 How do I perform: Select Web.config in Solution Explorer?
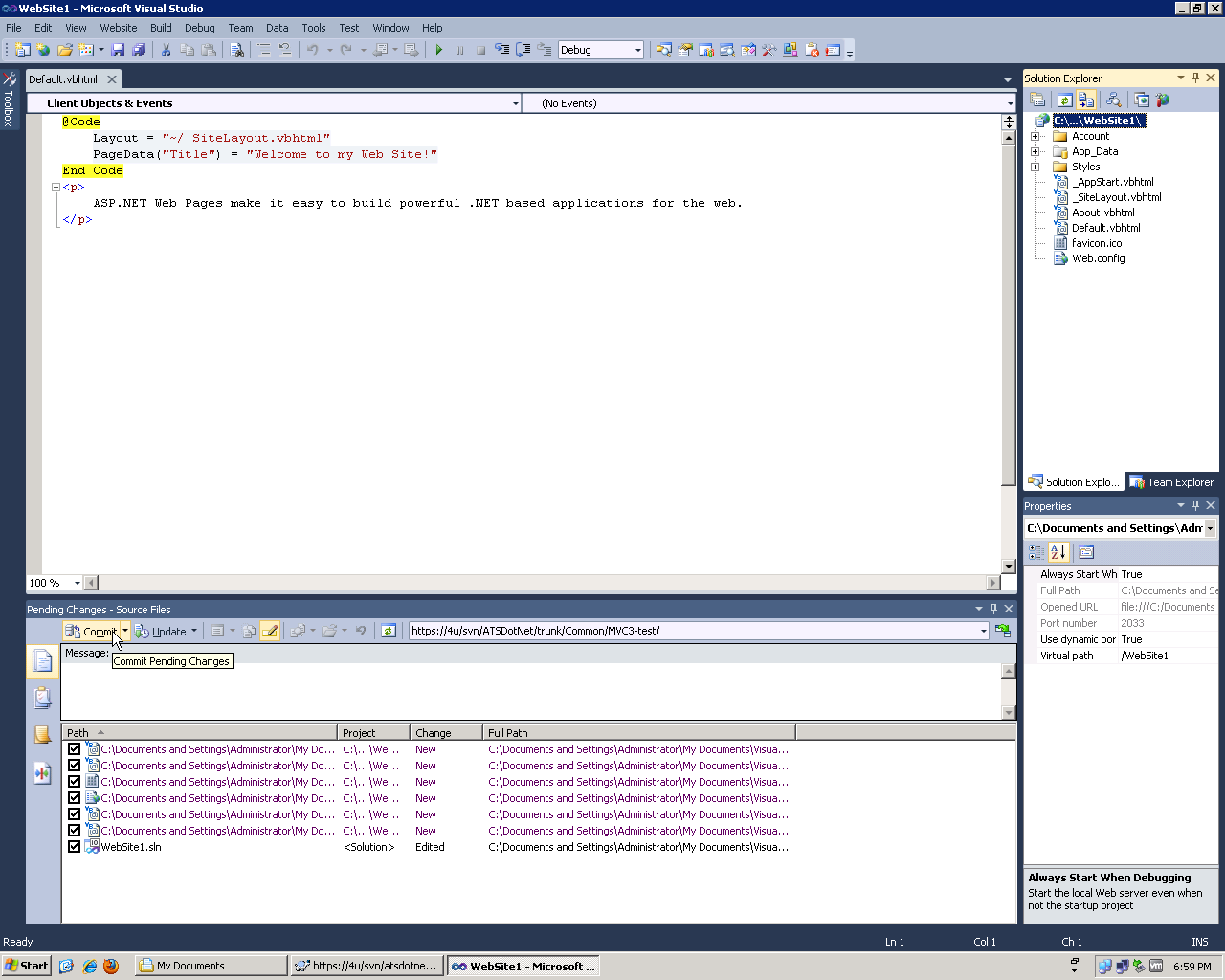(1099, 258)
